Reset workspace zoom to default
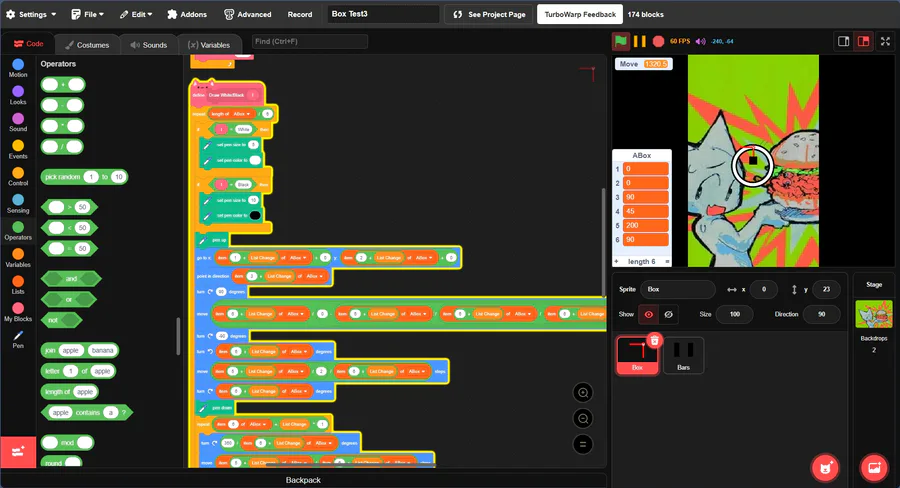The width and height of the screenshot is (900, 488). pos(583,444)
